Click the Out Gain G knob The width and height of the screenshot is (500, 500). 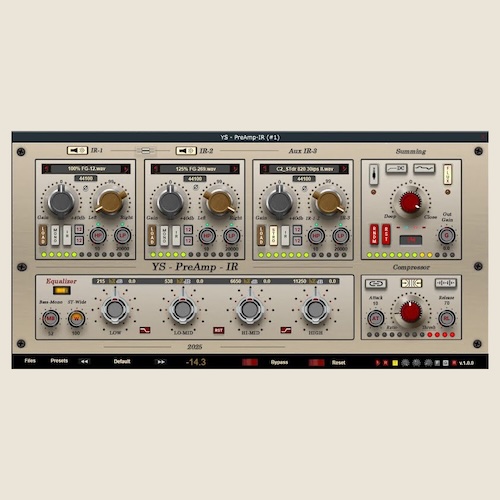[446, 235]
